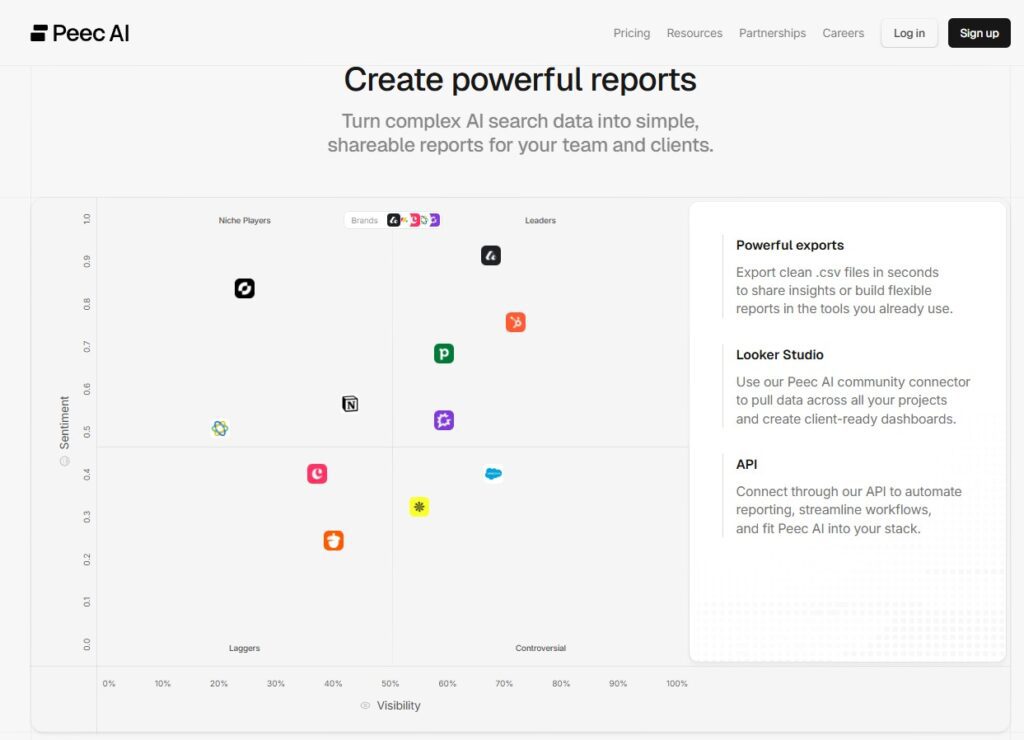Open the Resources menu item

click(x=694, y=33)
